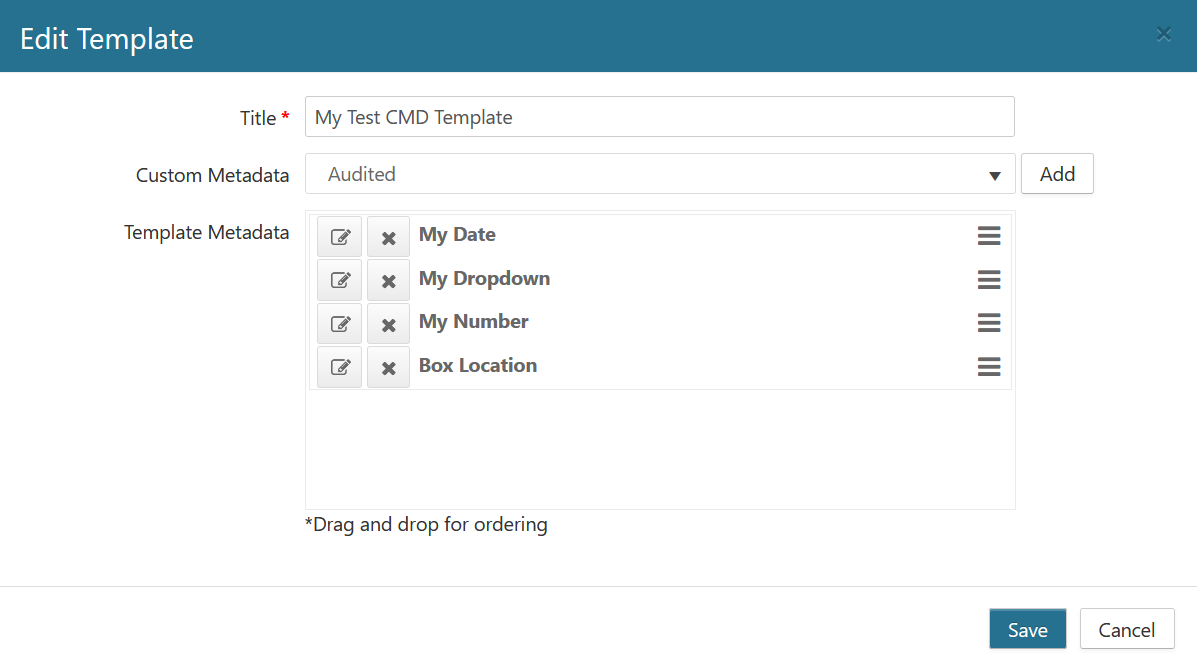Select the My Number row label
Viewport: 1197px width, 664px height.
pos(473,322)
